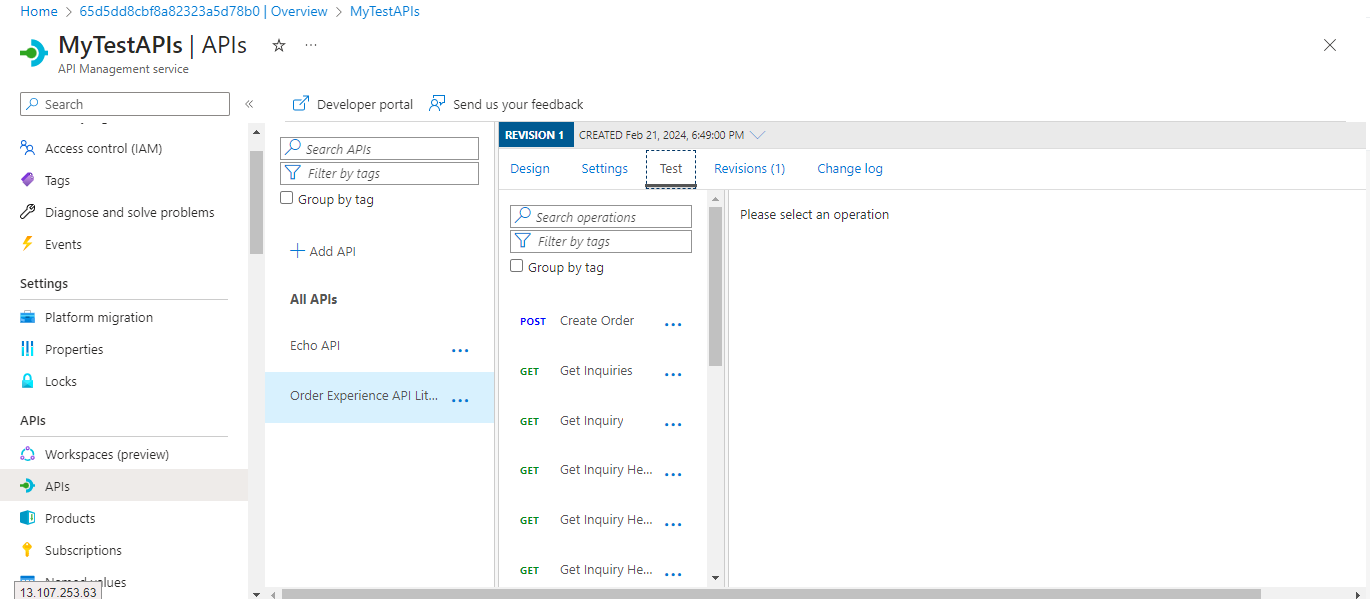The image size is (1370, 599).
Task: Focus the Search operations field
Action: coord(601,217)
